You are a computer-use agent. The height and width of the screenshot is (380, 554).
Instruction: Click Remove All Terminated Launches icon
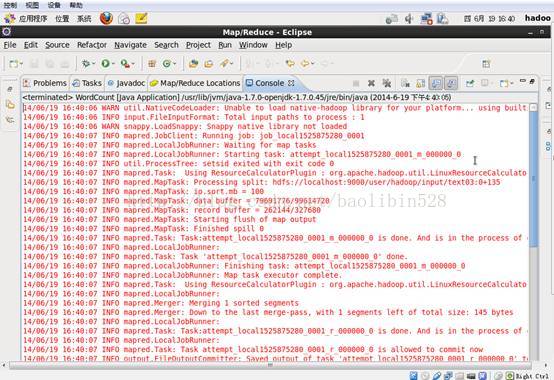click(x=387, y=83)
